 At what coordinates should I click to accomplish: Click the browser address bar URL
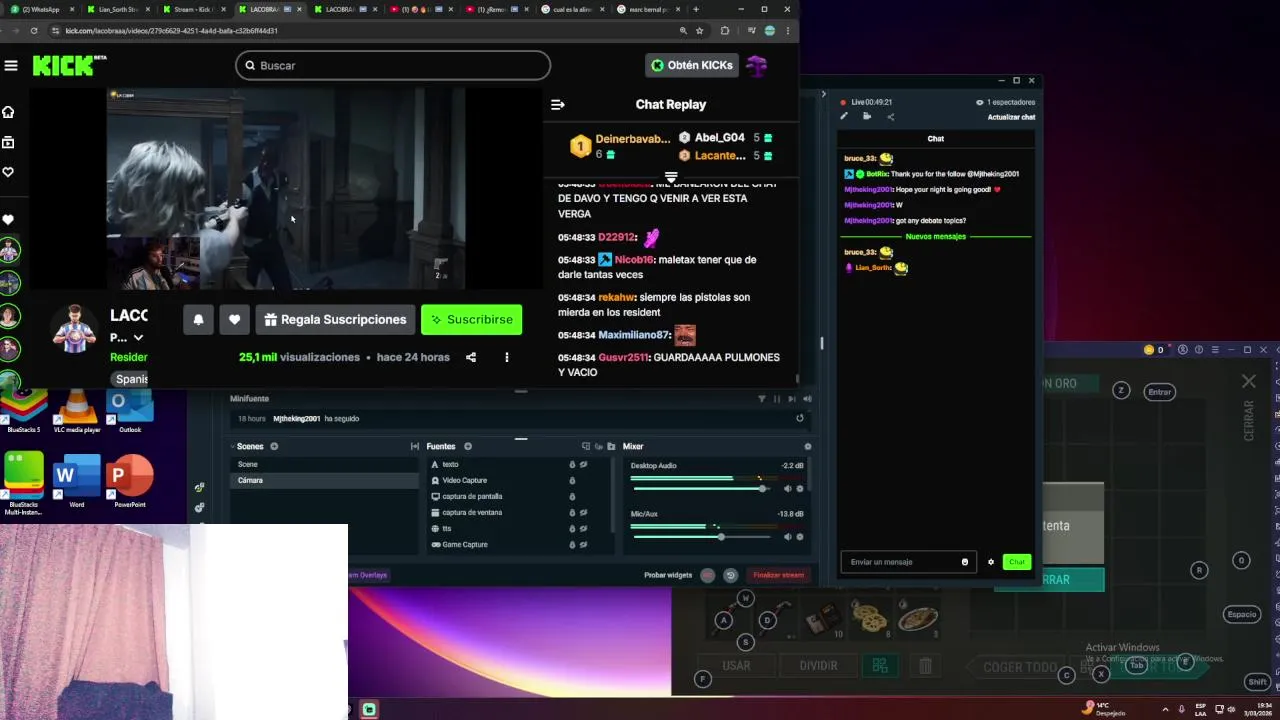tap(171, 31)
